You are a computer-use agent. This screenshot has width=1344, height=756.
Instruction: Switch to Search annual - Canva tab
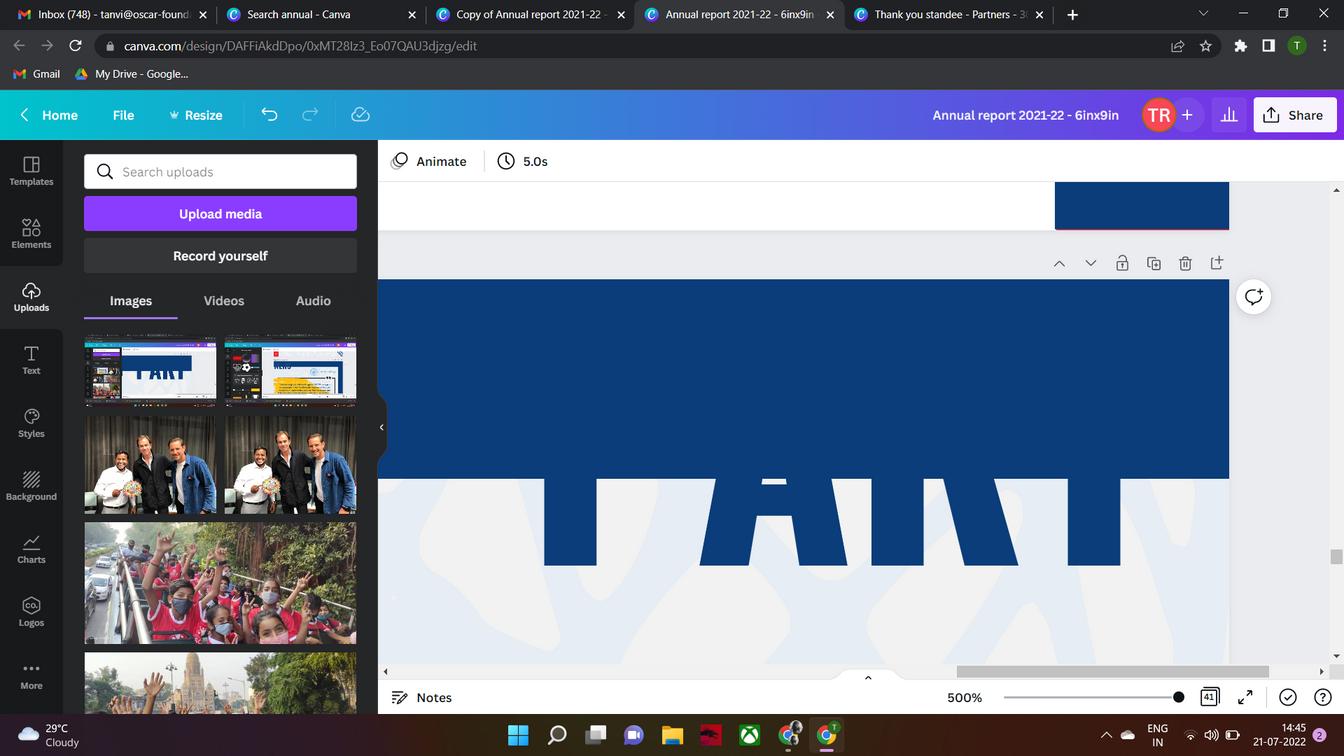[321, 15]
